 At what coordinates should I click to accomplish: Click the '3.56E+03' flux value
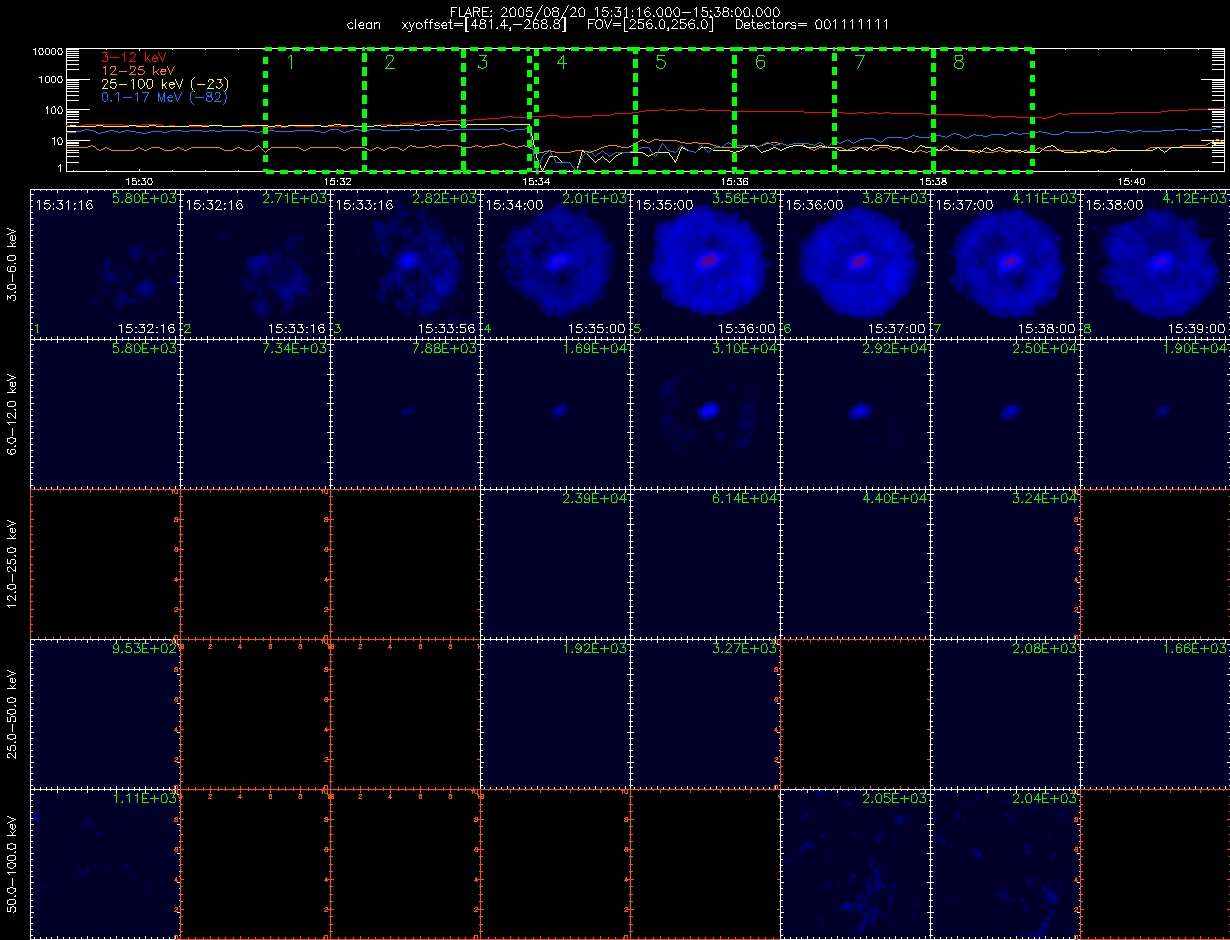coord(745,199)
